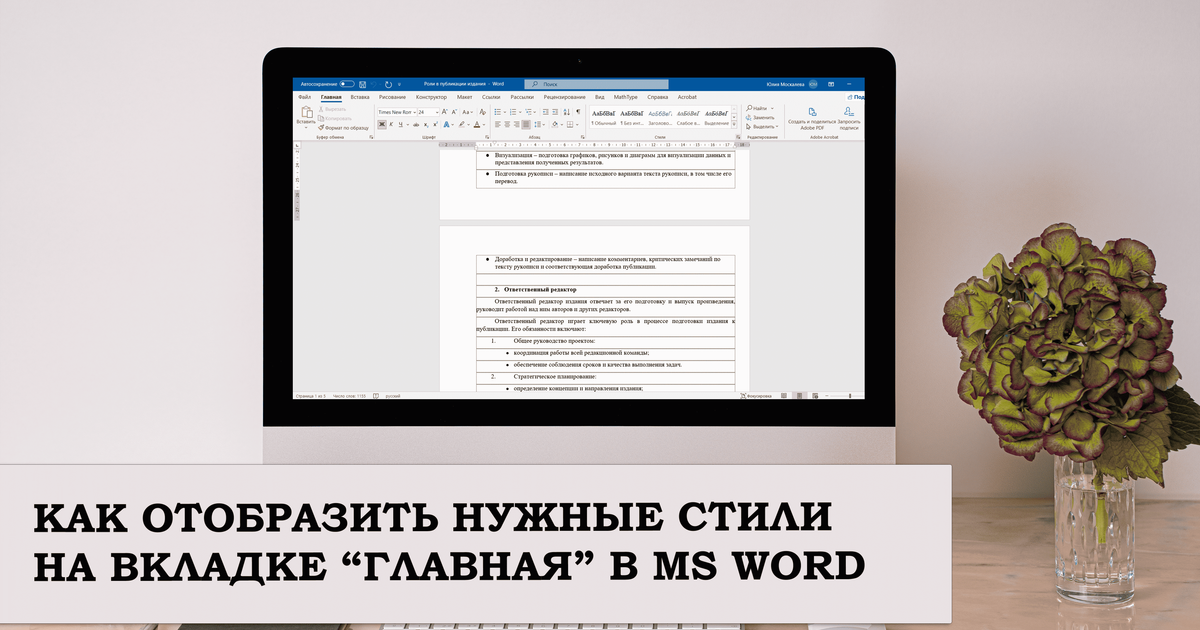This screenshot has width=1200, height=630.
Task: Switch to the Рассылки tab
Action: tap(522, 97)
